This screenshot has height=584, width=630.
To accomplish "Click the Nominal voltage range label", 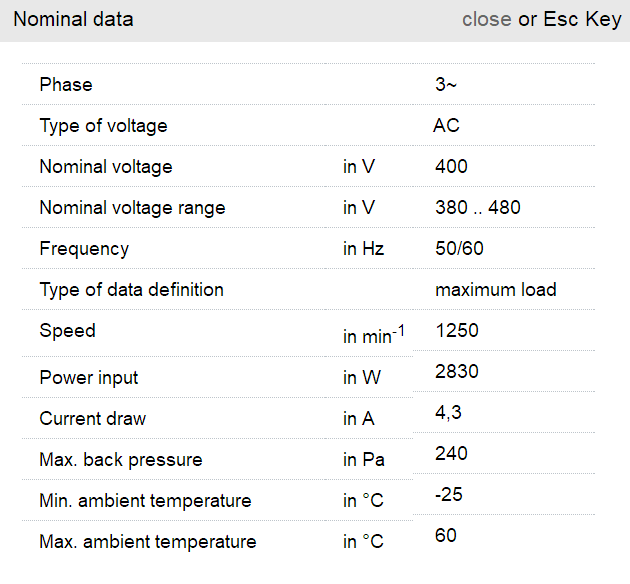I will [132, 208].
